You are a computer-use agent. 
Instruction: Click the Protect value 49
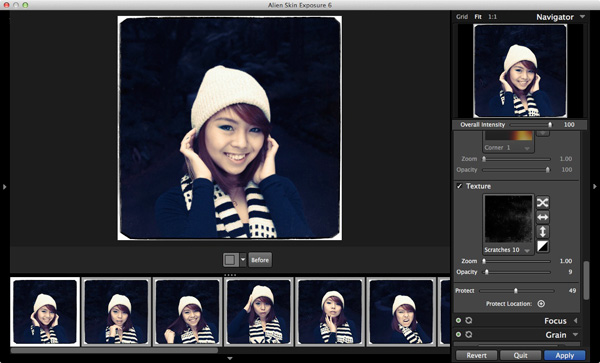click(x=572, y=291)
